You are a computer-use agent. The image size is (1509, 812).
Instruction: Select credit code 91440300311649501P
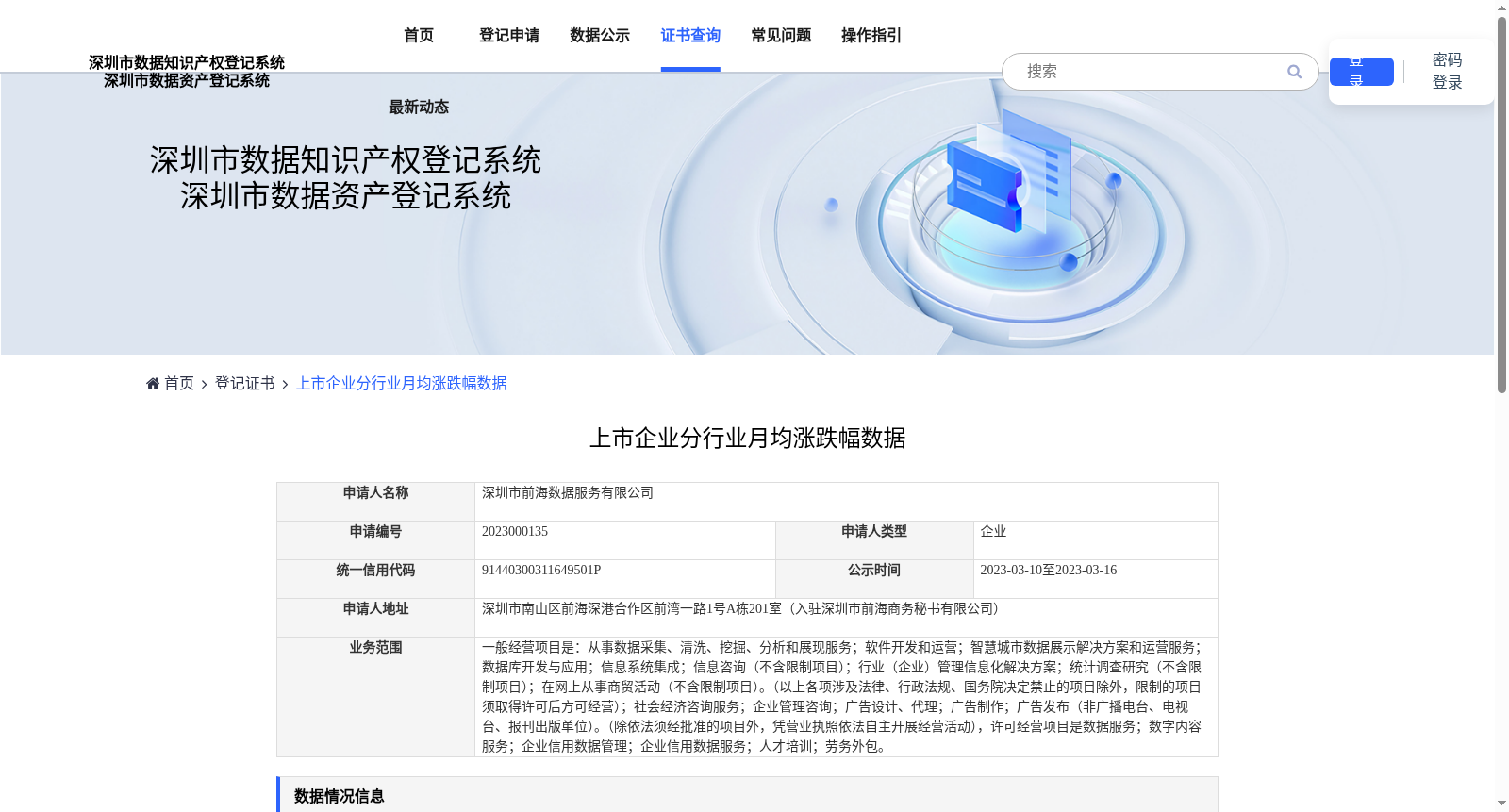coord(541,571)
